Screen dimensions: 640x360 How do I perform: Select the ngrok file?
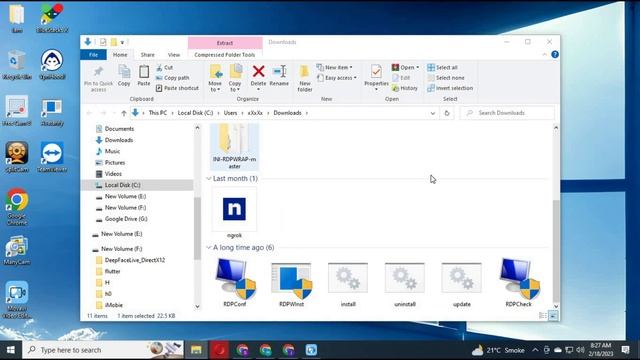coord(234,213)
